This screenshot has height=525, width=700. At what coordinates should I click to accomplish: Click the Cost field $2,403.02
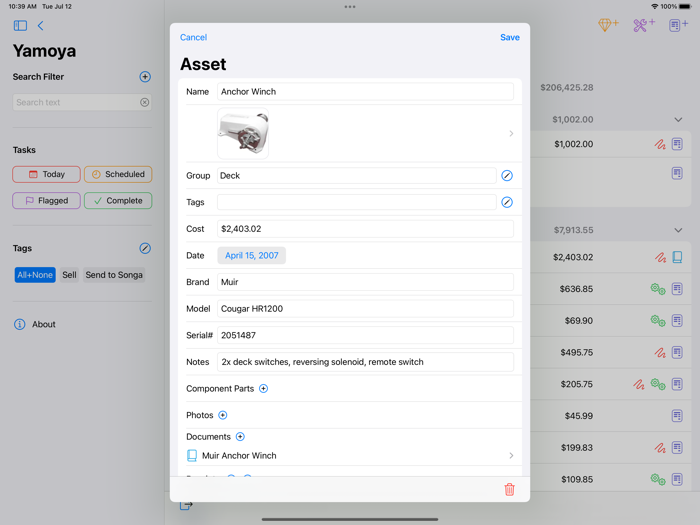[365, 229]
